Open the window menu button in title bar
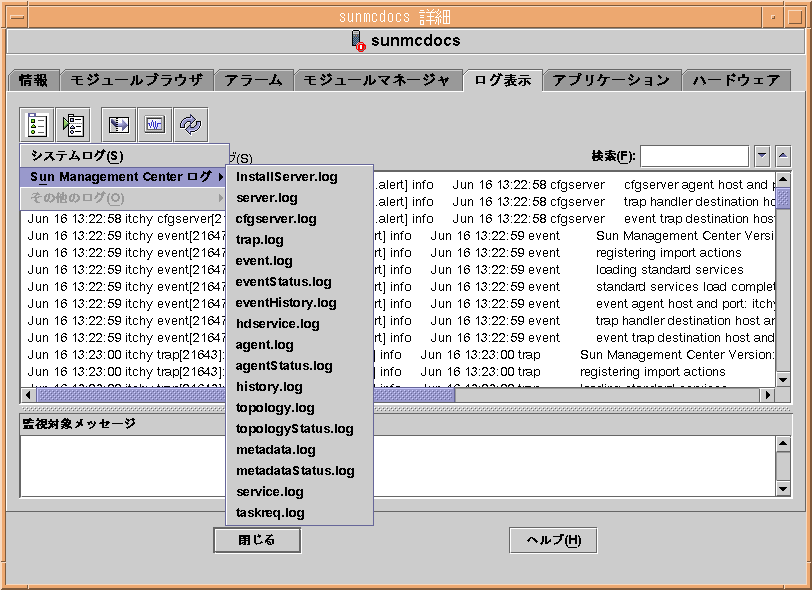 (x=17, y=17)
